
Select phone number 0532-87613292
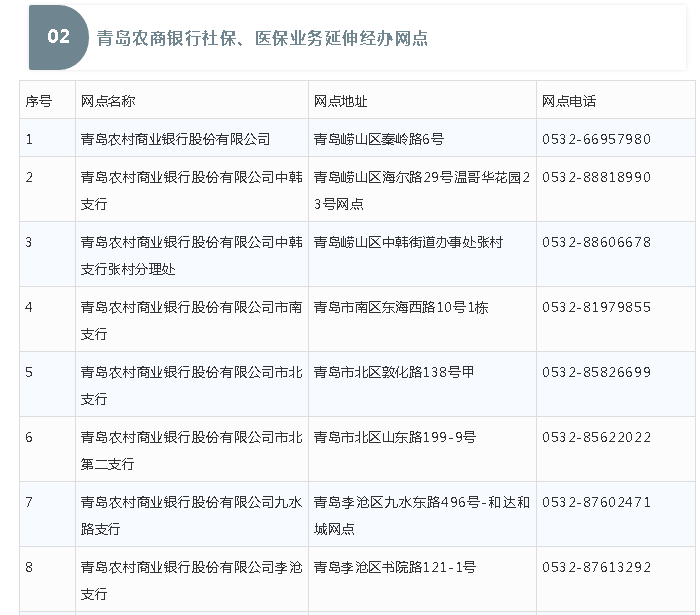click(596, 567)
